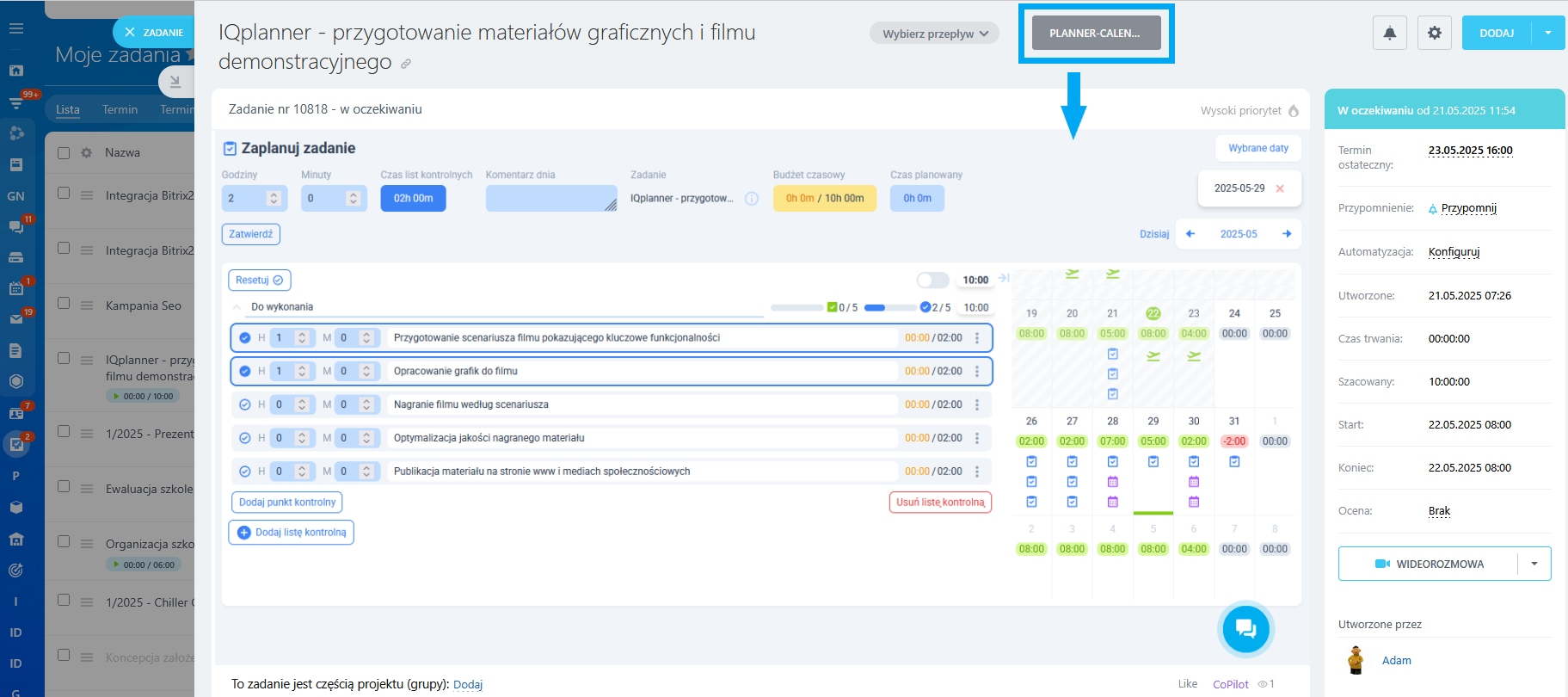
Task: Collapse the Do wykonania checklist
Action: tap(237, 307)
